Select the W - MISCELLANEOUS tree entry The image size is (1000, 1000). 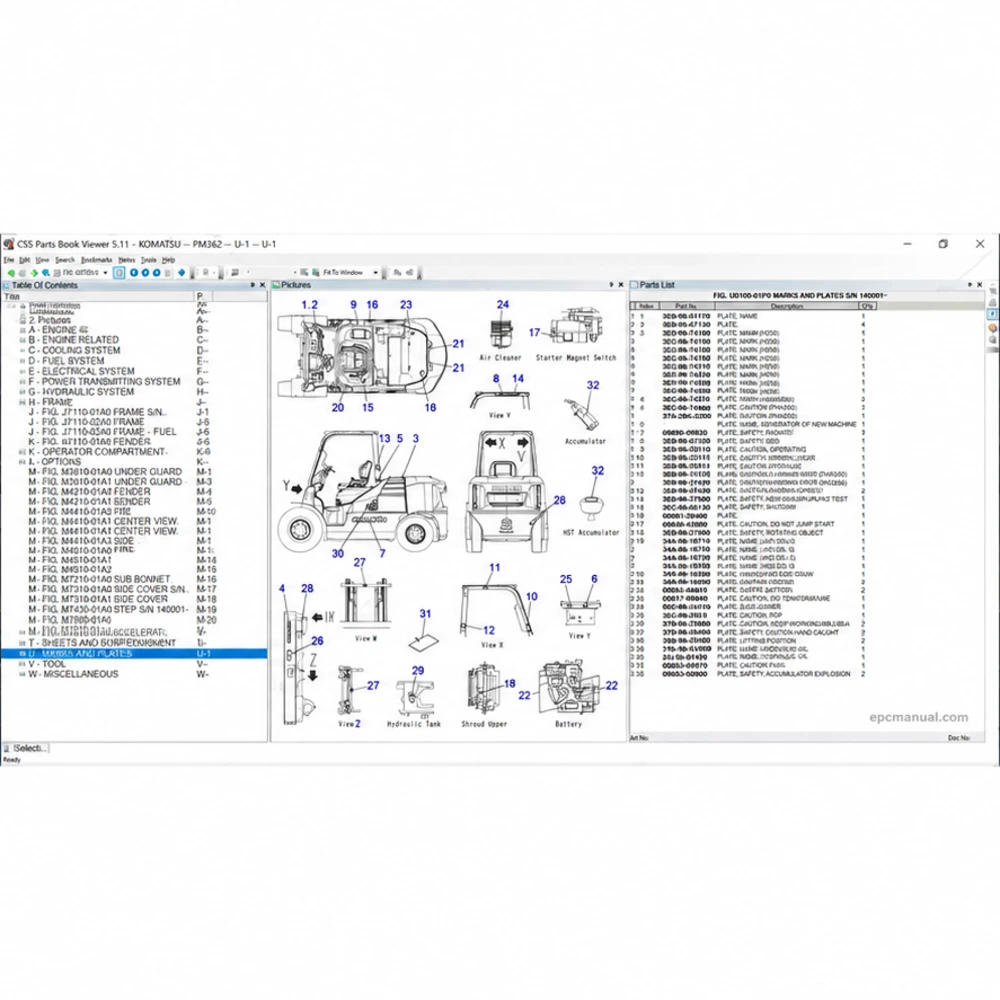tap(73, 674)
